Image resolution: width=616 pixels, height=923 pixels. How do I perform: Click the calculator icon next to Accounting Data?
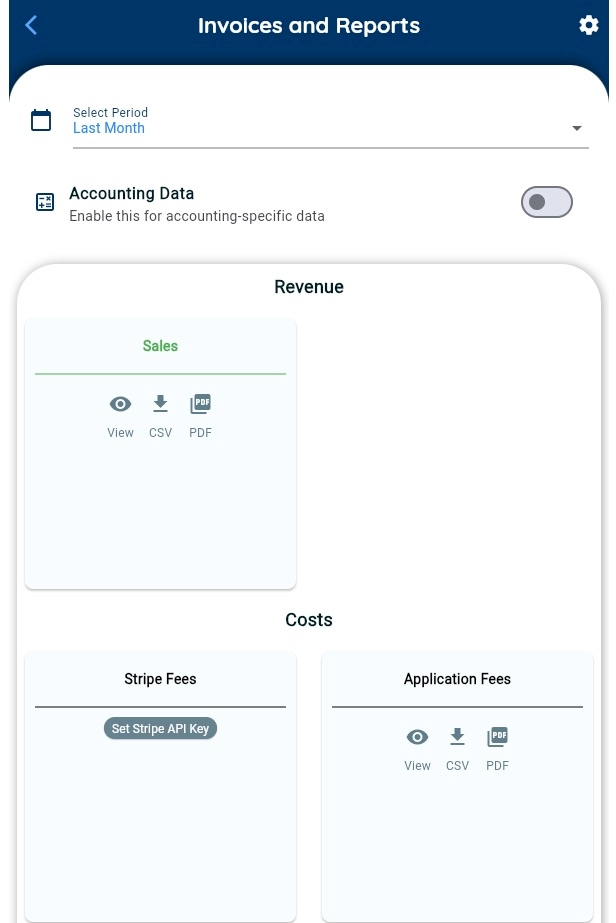pos(45,203)
